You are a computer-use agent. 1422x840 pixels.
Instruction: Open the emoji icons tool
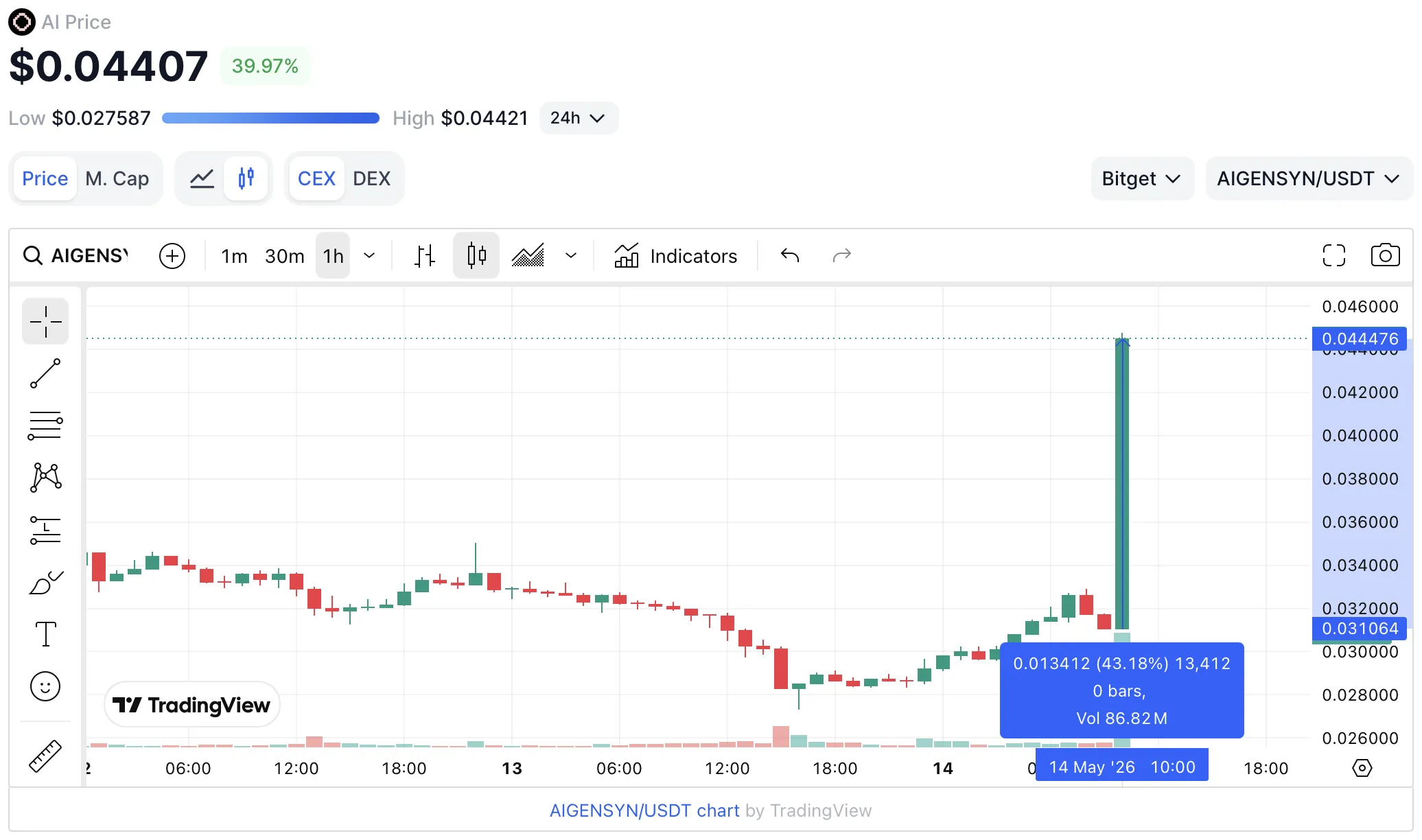[x=45, y=686]
